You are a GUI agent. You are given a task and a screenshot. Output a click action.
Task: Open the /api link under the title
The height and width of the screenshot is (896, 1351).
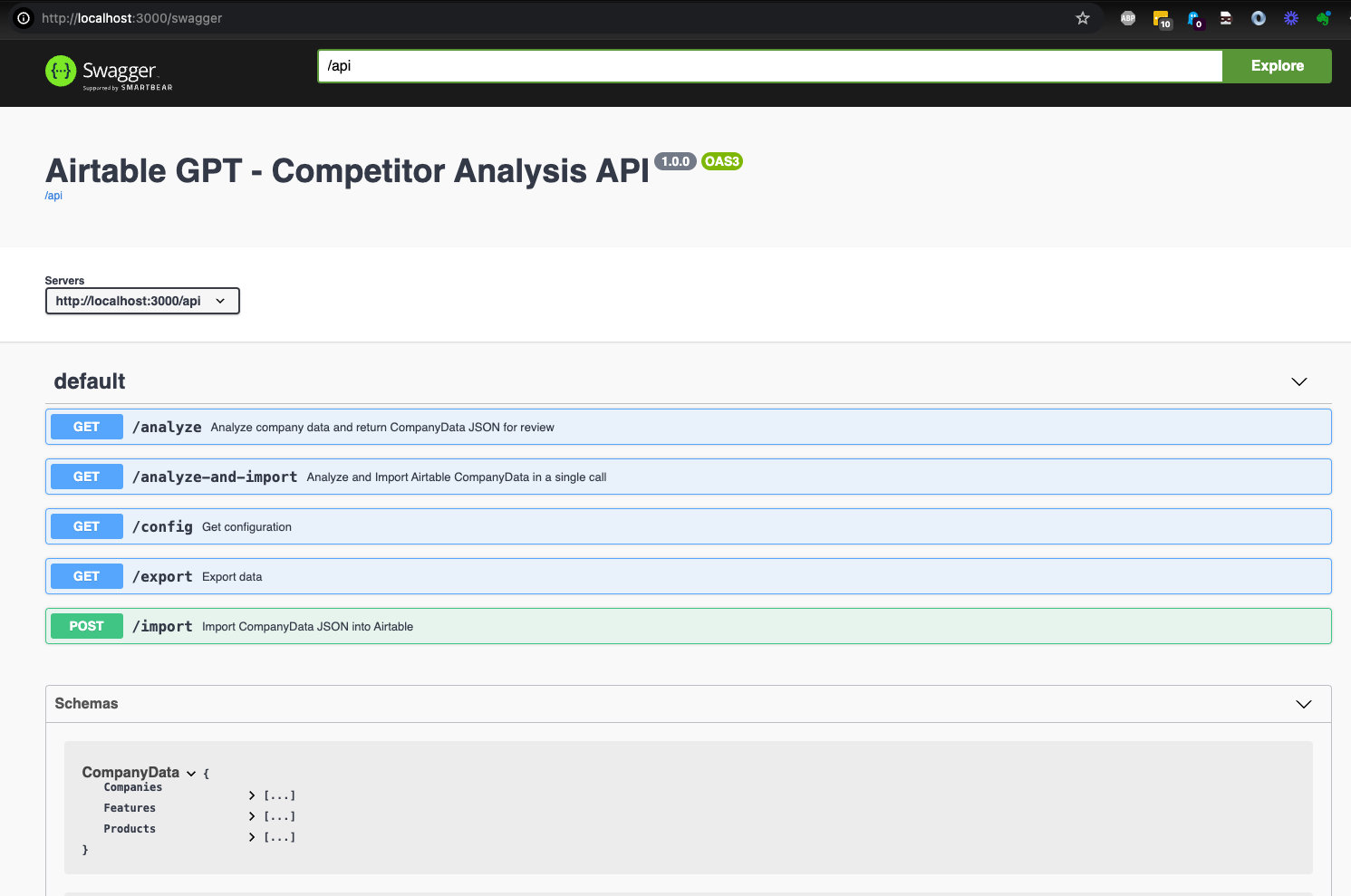tap(53, 196)
